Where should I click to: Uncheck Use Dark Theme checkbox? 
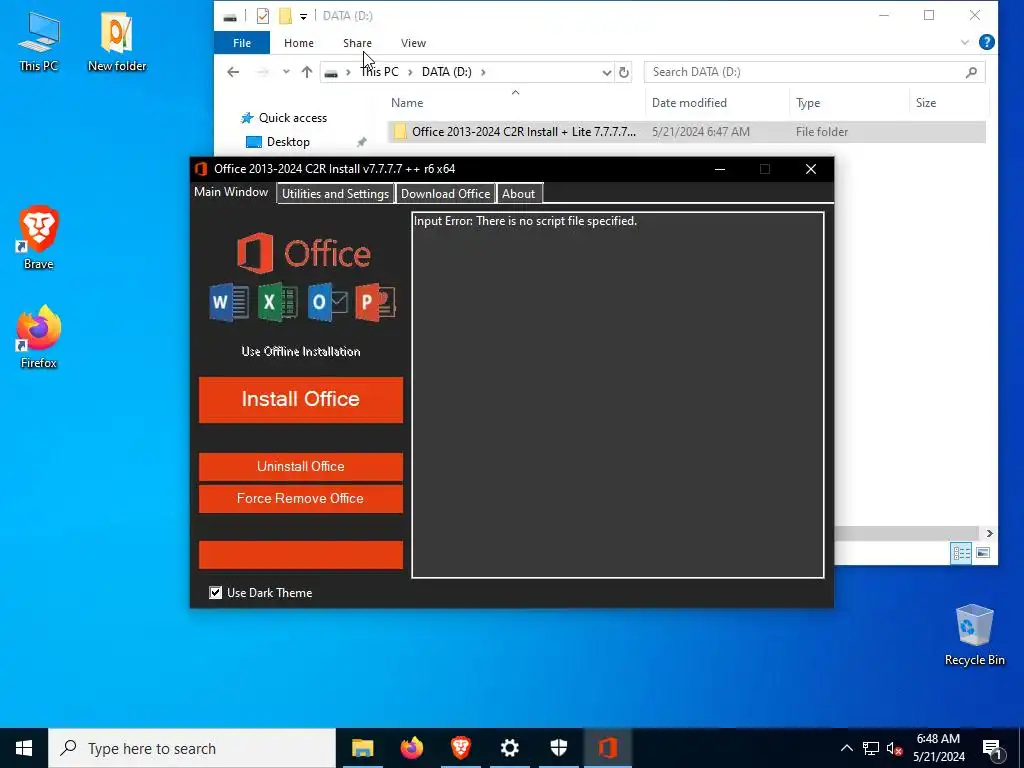pos(216,592)
